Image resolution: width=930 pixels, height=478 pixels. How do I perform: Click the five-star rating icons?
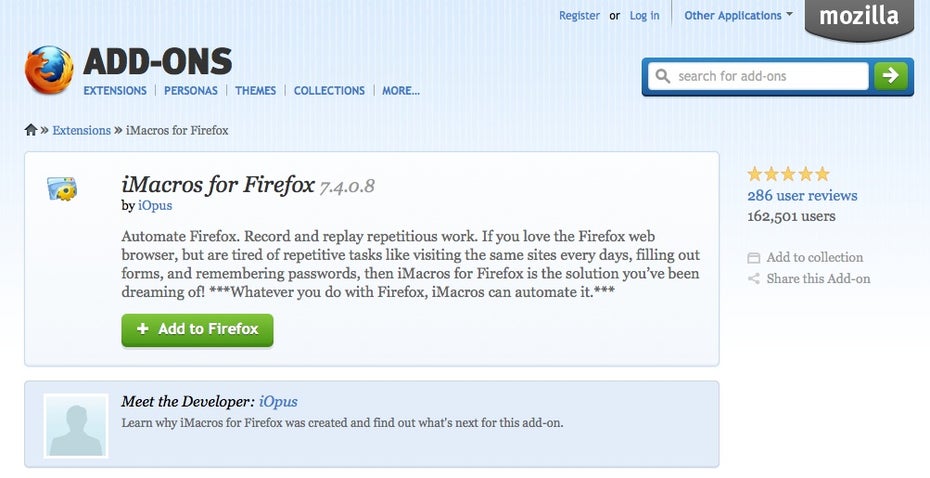click(x=788, y=174)
